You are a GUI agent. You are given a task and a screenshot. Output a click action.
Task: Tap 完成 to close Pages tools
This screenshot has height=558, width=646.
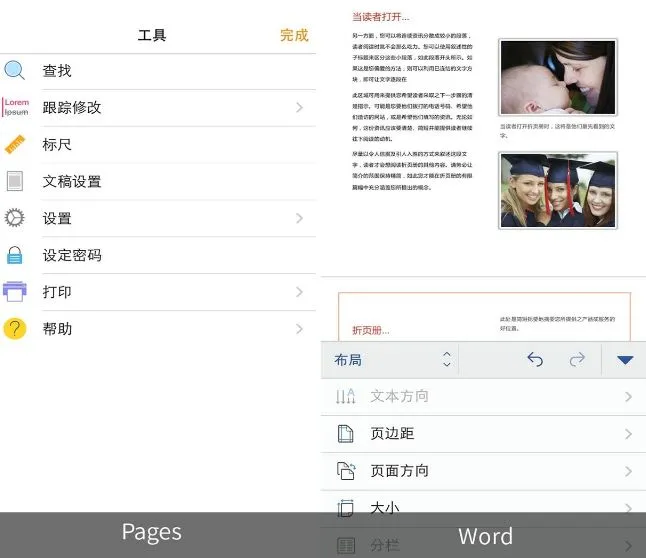294,35
